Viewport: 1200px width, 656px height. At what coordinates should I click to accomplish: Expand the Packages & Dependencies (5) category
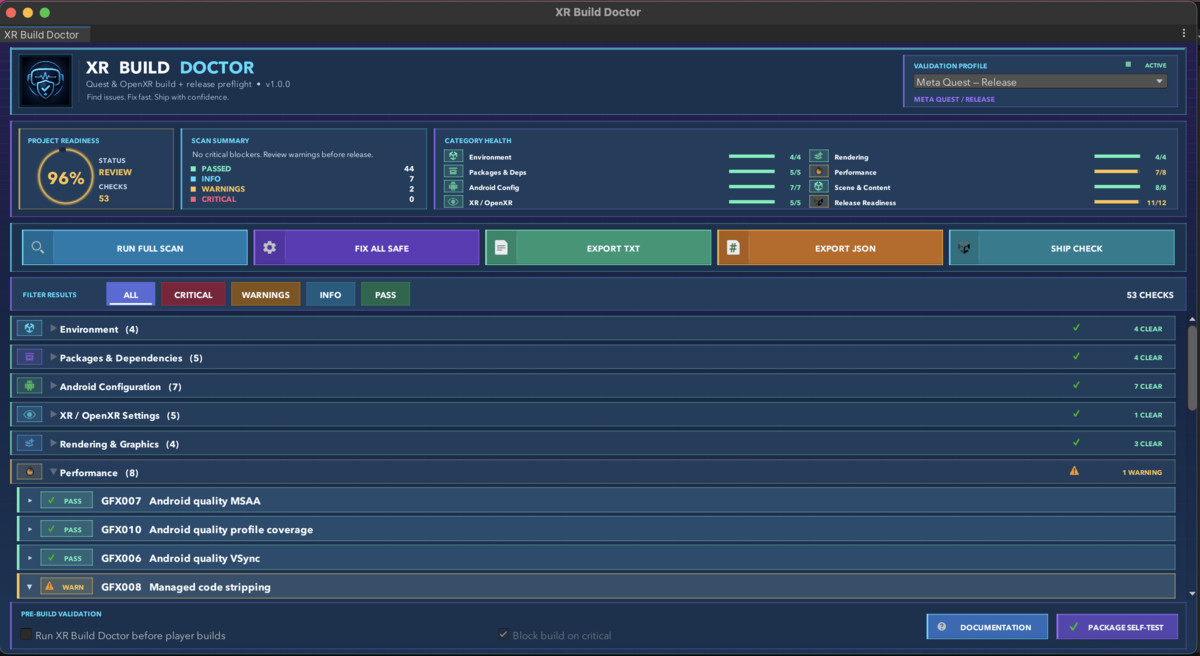54,357
